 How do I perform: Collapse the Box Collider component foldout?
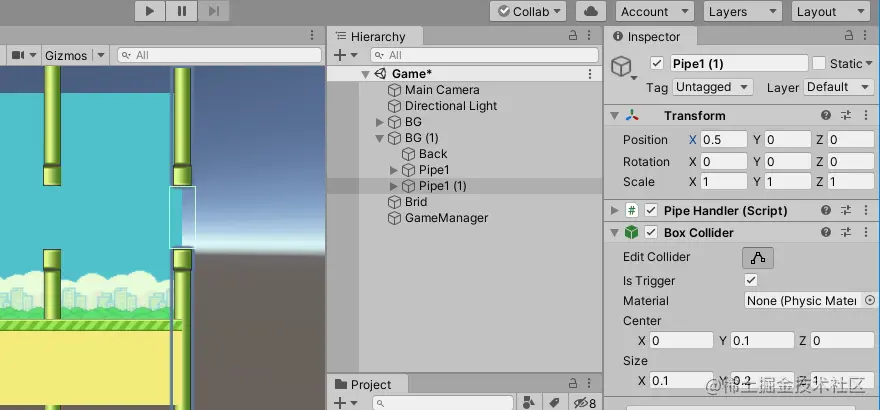click(x=615, y=232)
